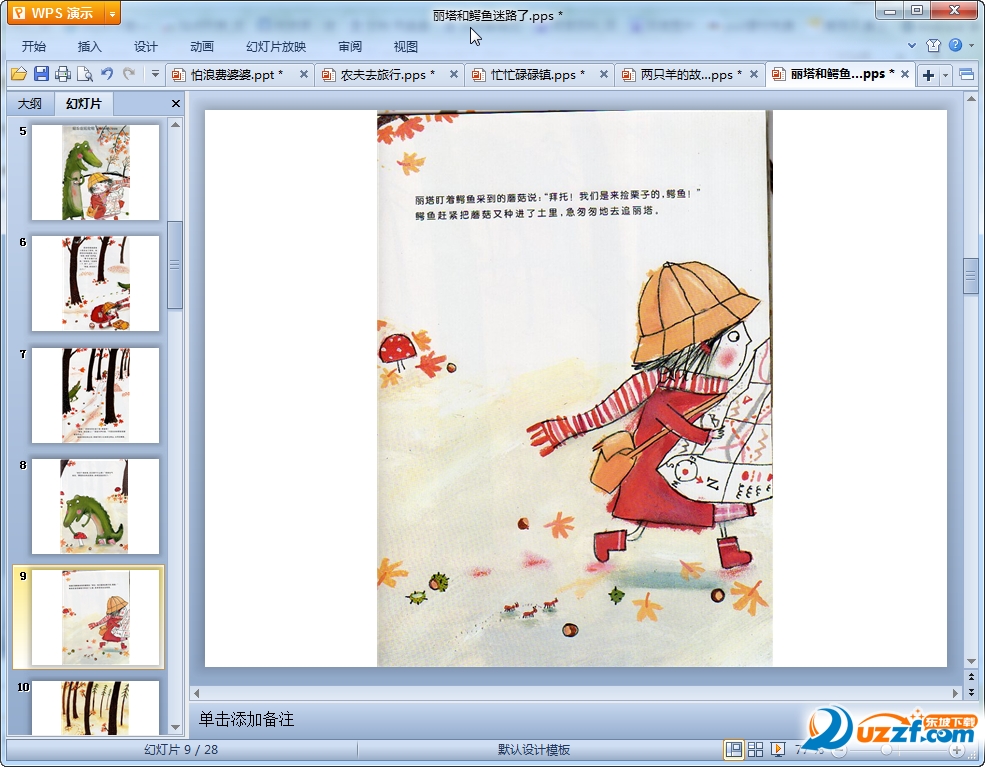The height and width of the screenshot is (767, 985).
Task: Open the 开始 ribbon tab
Action: (33, 46)
